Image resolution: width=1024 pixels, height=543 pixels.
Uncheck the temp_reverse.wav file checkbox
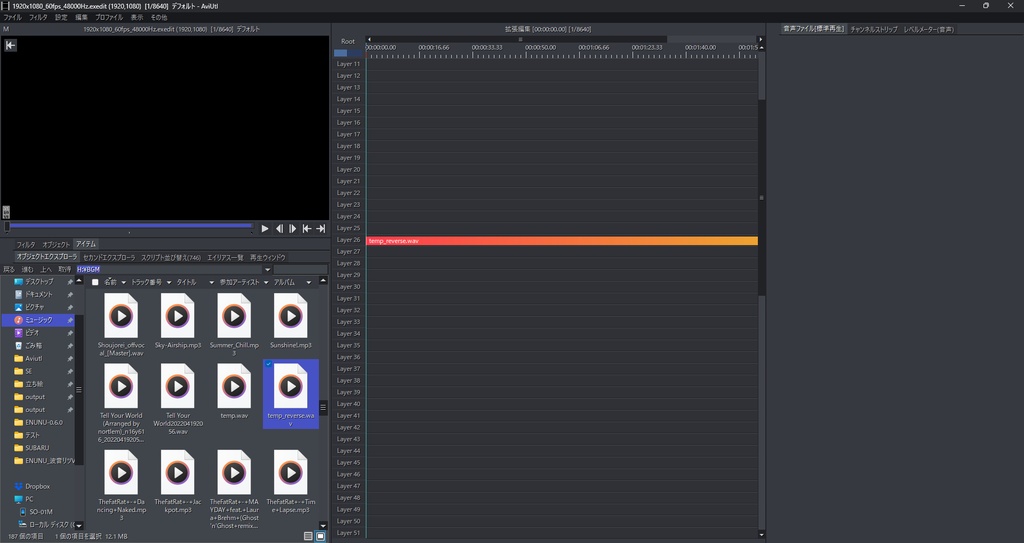(x=268, y=364)
